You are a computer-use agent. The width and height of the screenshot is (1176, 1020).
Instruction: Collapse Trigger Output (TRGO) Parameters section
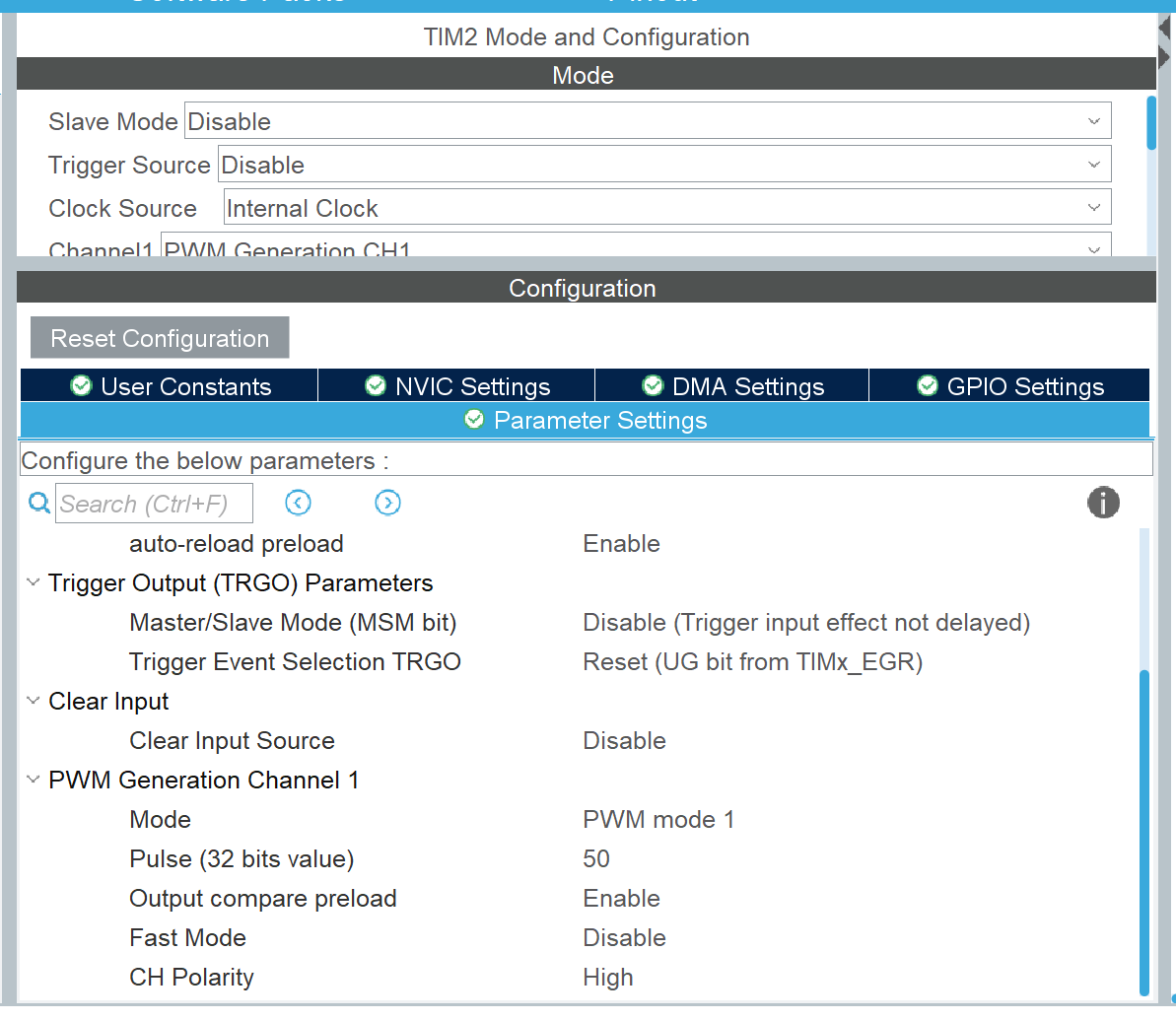[34, 582]
